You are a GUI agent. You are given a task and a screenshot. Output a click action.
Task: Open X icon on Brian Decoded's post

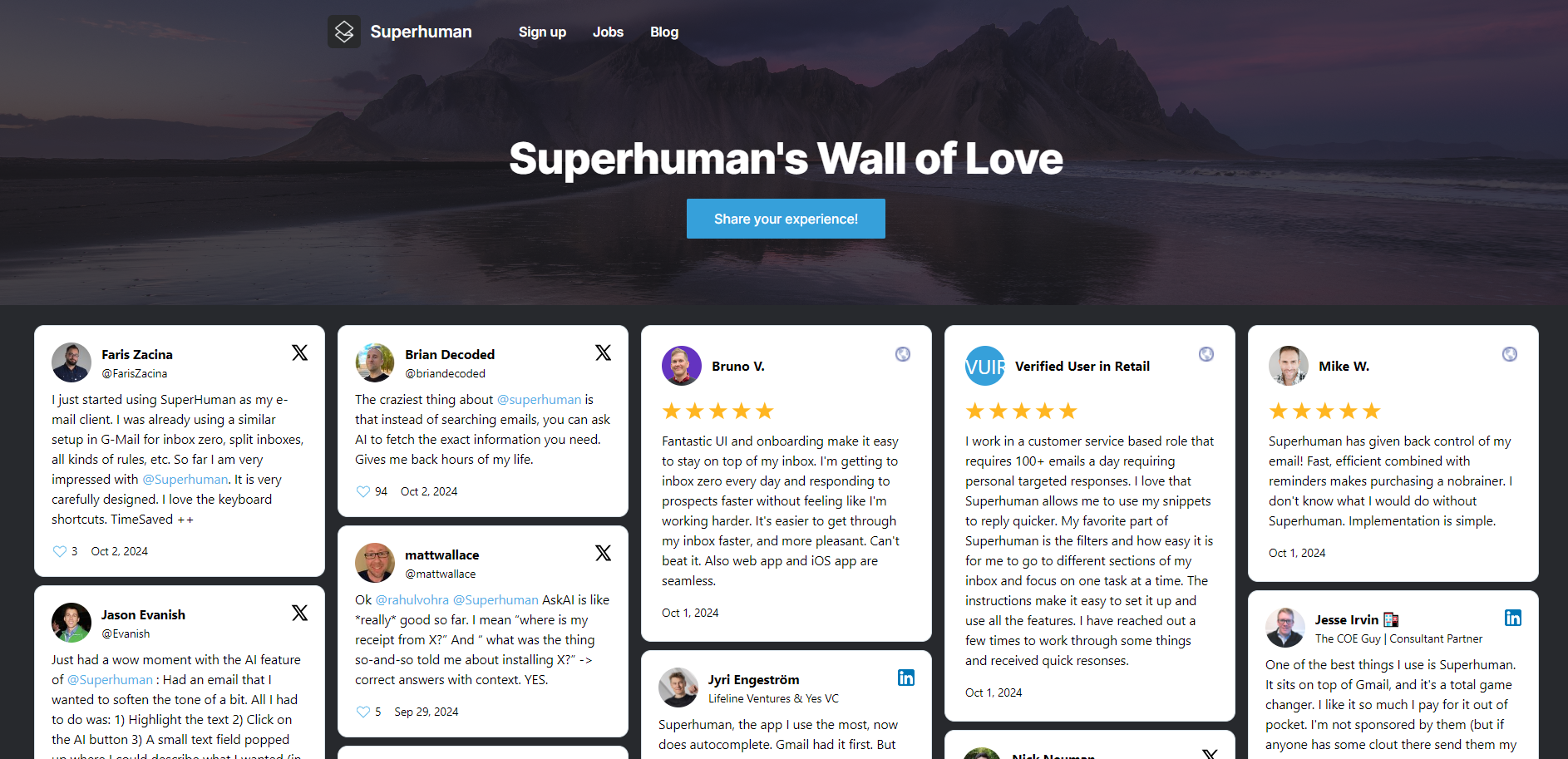[x=604, y=352]
